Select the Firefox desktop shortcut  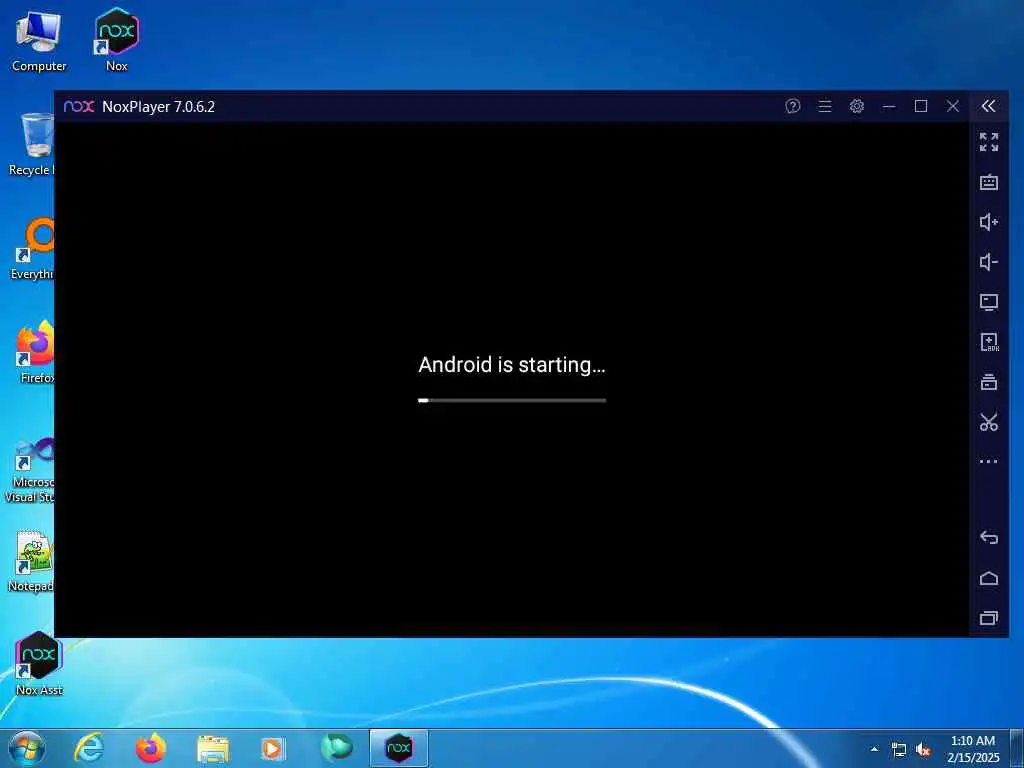36,351
